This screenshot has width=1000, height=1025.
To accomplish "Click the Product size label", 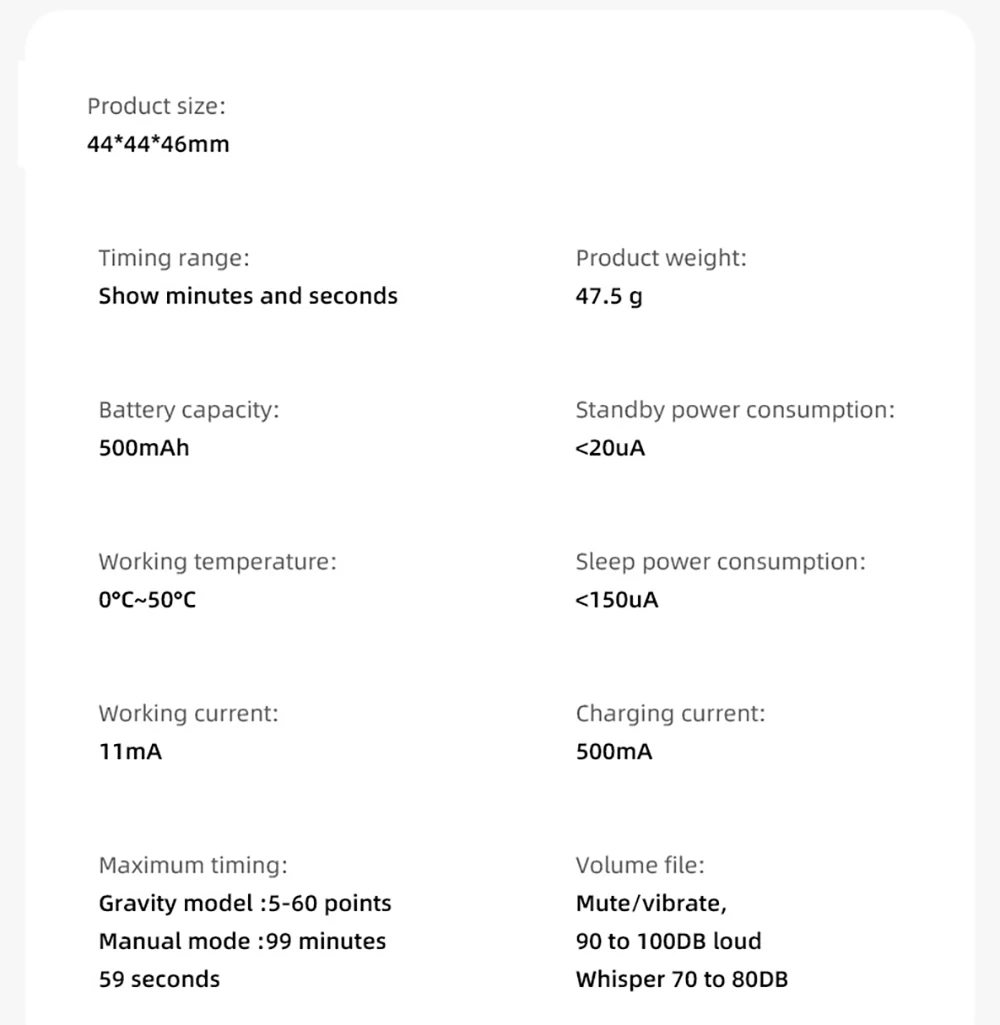I will click(x=156, y=106).
